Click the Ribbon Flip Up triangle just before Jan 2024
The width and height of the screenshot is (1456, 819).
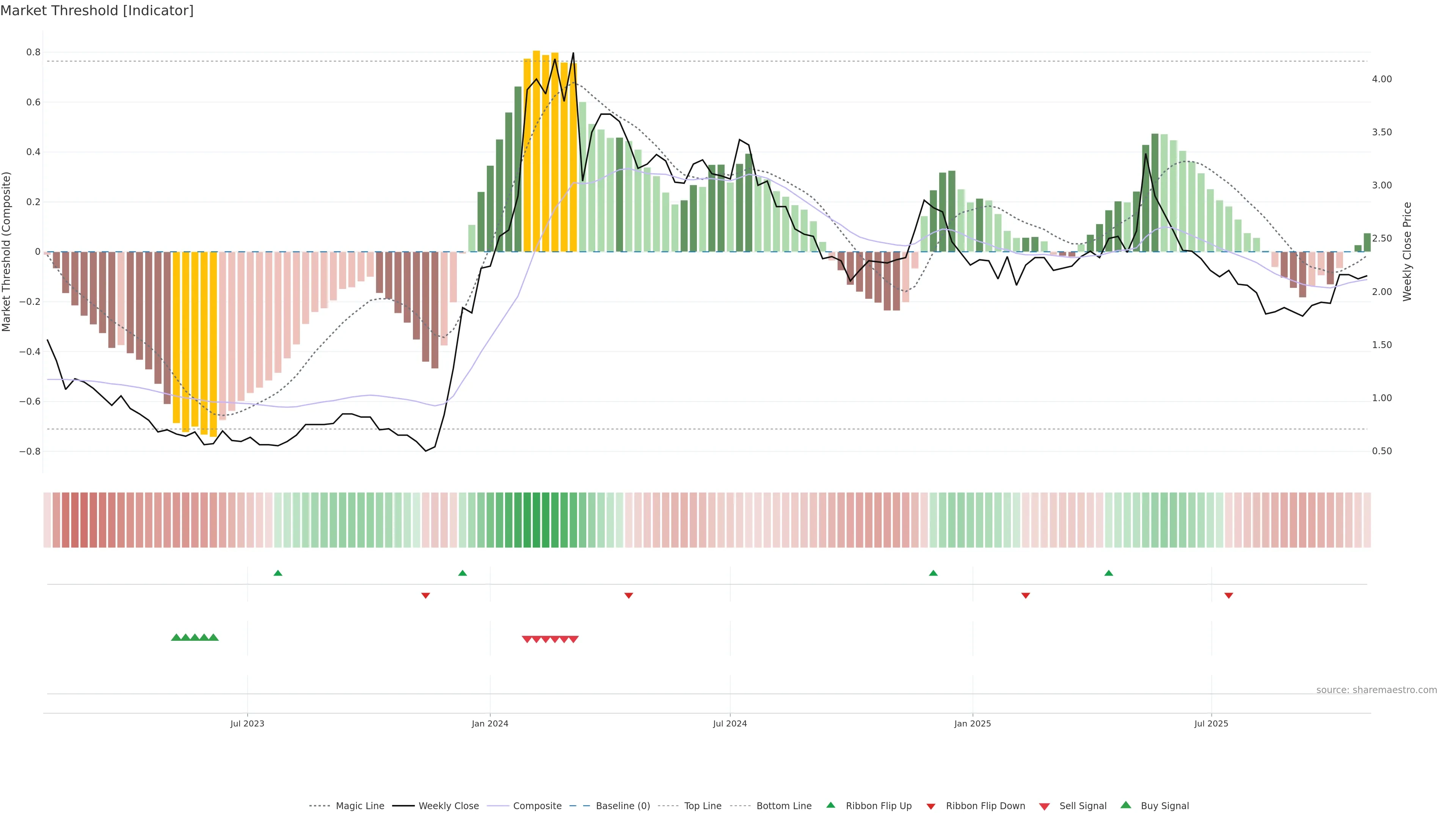[462, 573]
